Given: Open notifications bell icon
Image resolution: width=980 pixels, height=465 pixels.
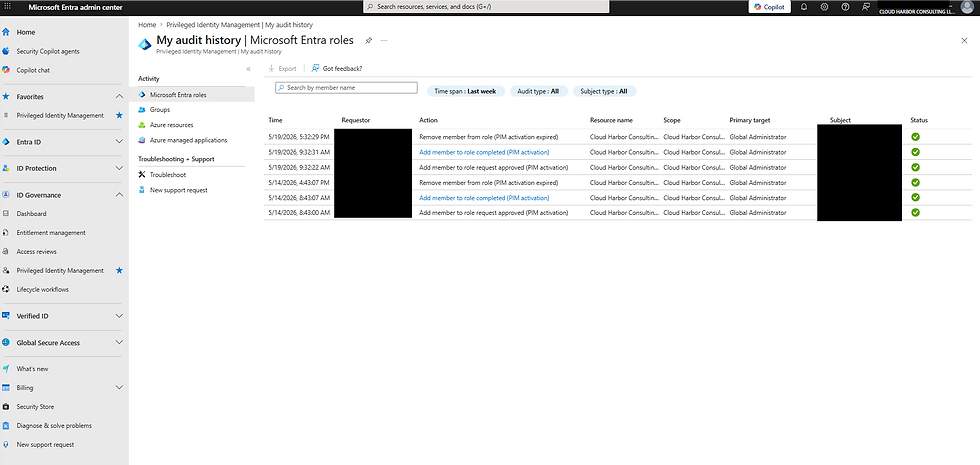Looking at the screenshot, I should (x=804, y=7).
